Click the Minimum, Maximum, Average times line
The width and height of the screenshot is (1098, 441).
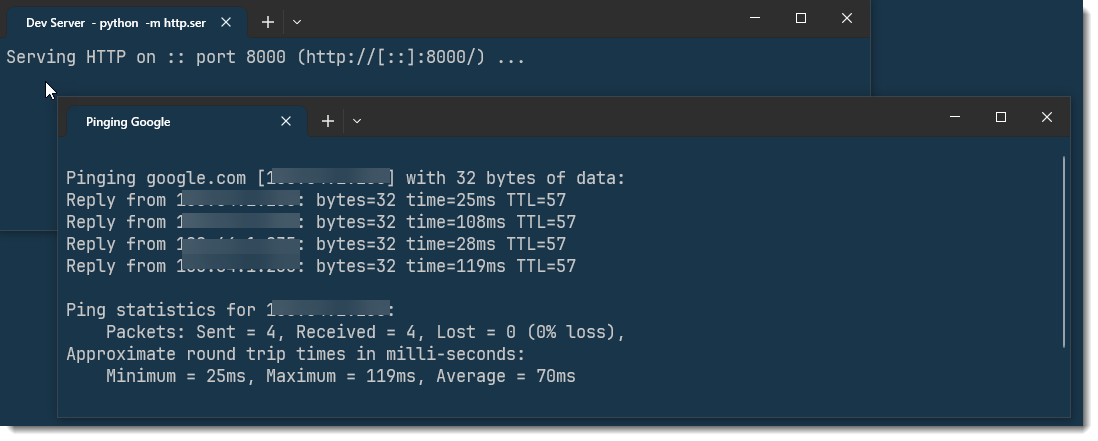(x=340, y=376)
